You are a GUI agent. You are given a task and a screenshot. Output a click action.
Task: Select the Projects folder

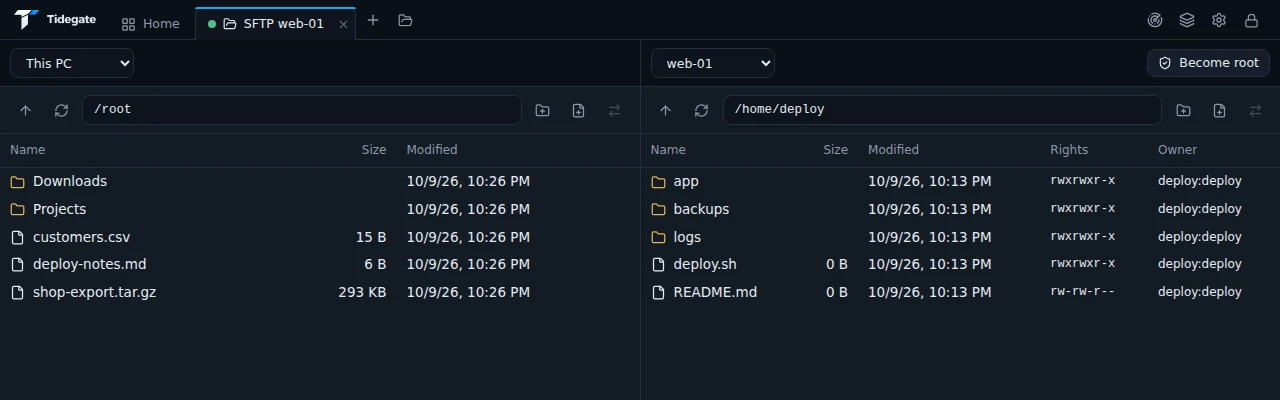(320, 209)
